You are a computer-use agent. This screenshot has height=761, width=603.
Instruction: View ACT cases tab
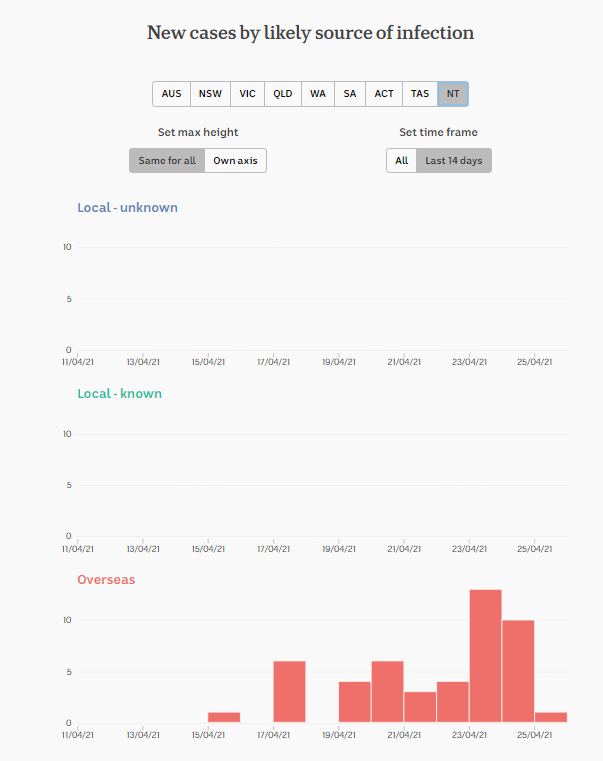[x=384, y=94]
